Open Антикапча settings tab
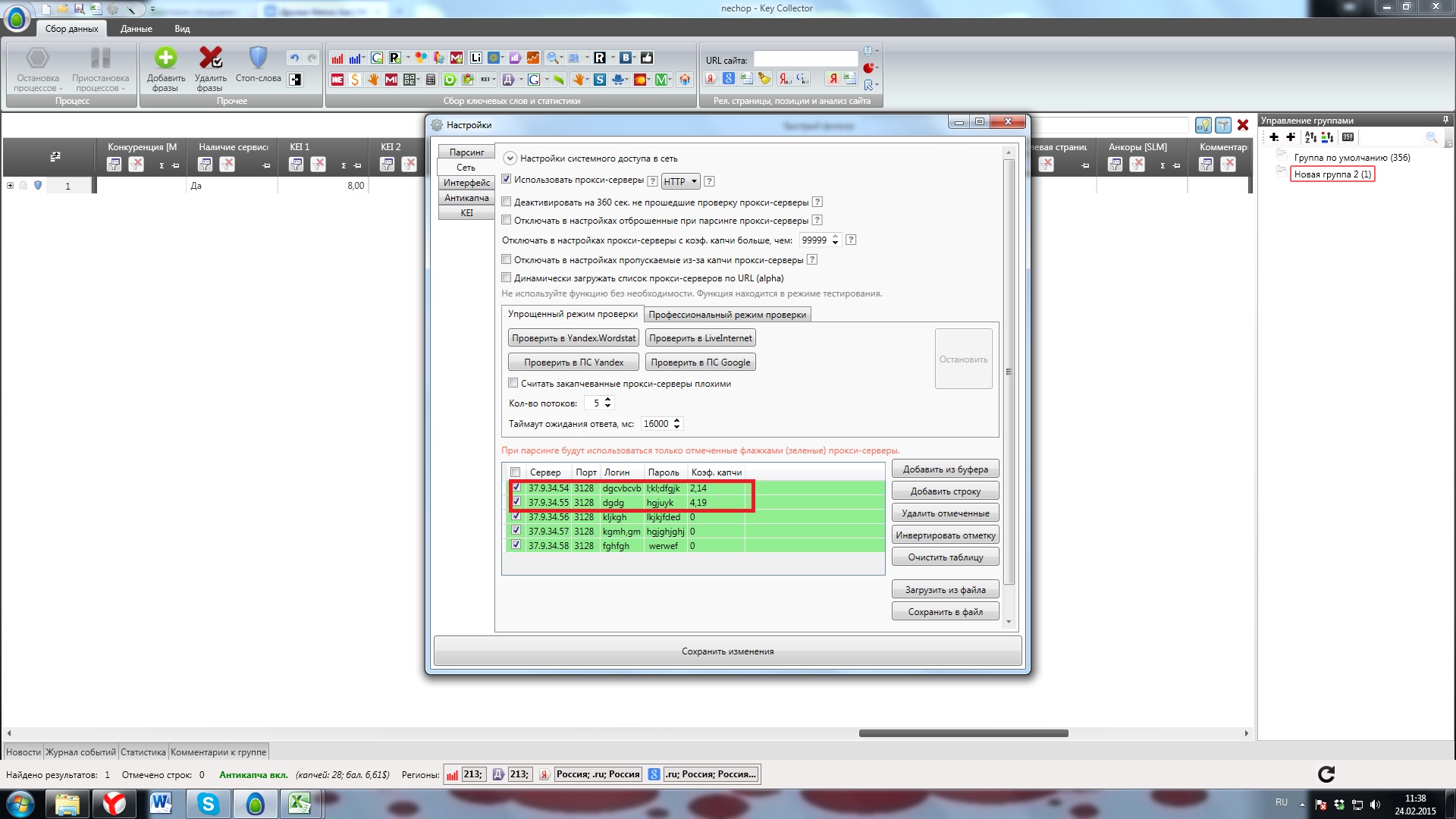This screenshot has width=1456, height=819. [x=466, y=198]
